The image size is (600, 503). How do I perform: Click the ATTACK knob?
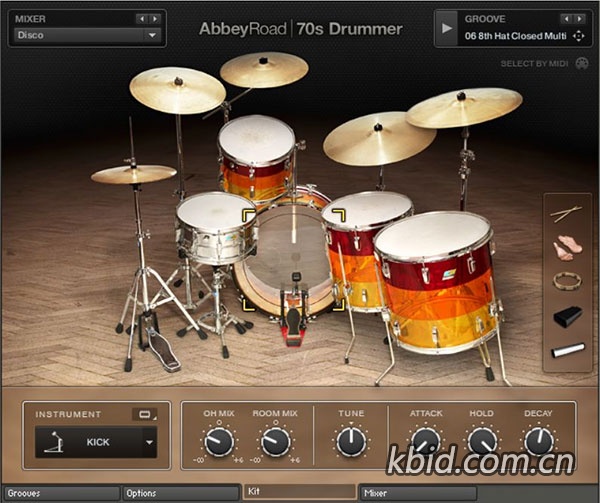tap(426, 442)
